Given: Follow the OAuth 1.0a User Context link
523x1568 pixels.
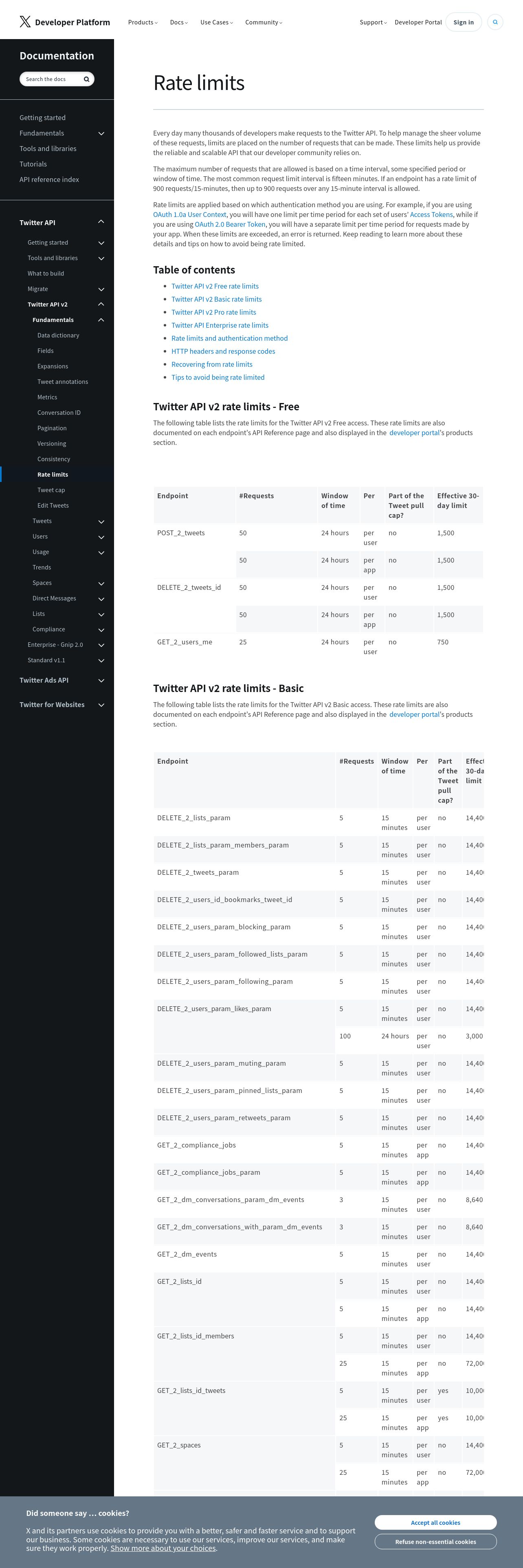Looking at the screenshot, I should pyautogui.click(x=190, y=215).
